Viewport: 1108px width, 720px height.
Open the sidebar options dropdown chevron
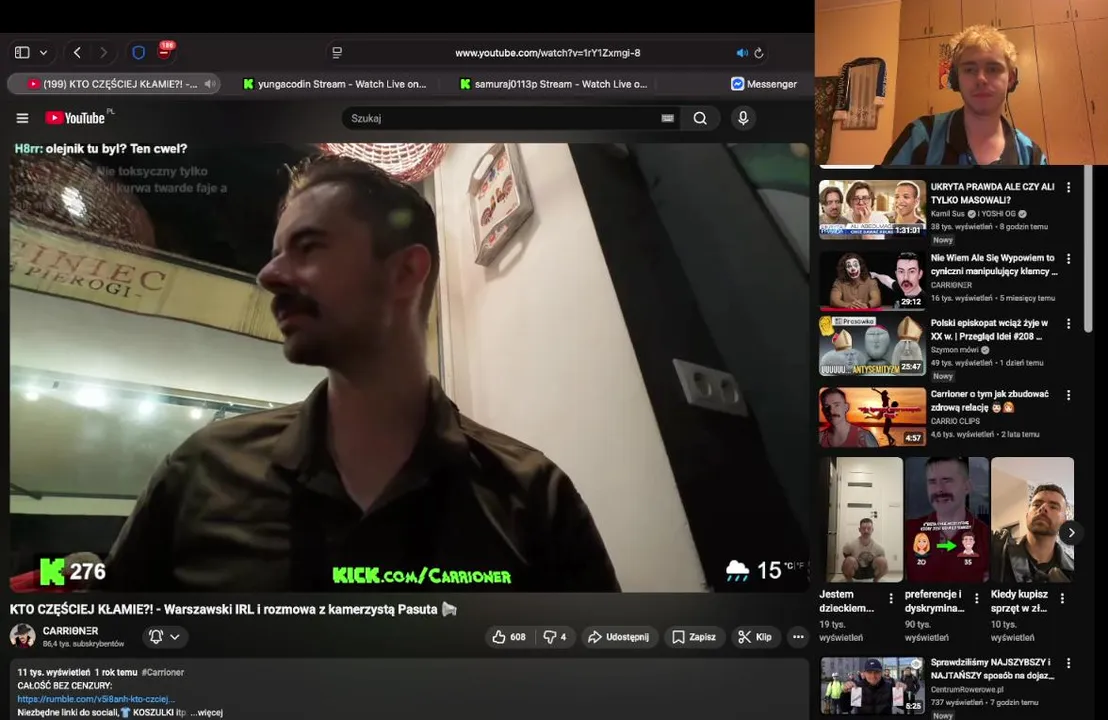[x=44, y=53]
